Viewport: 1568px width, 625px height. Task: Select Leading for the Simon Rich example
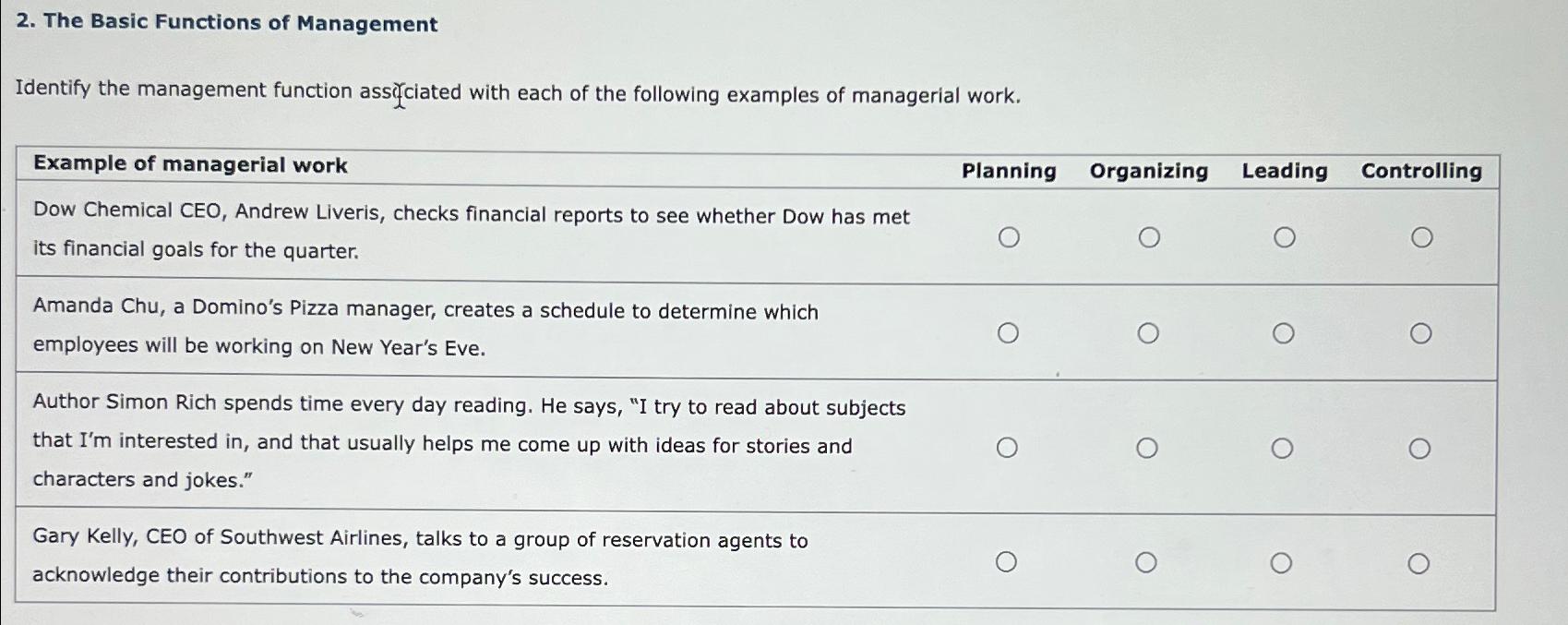1284,447
